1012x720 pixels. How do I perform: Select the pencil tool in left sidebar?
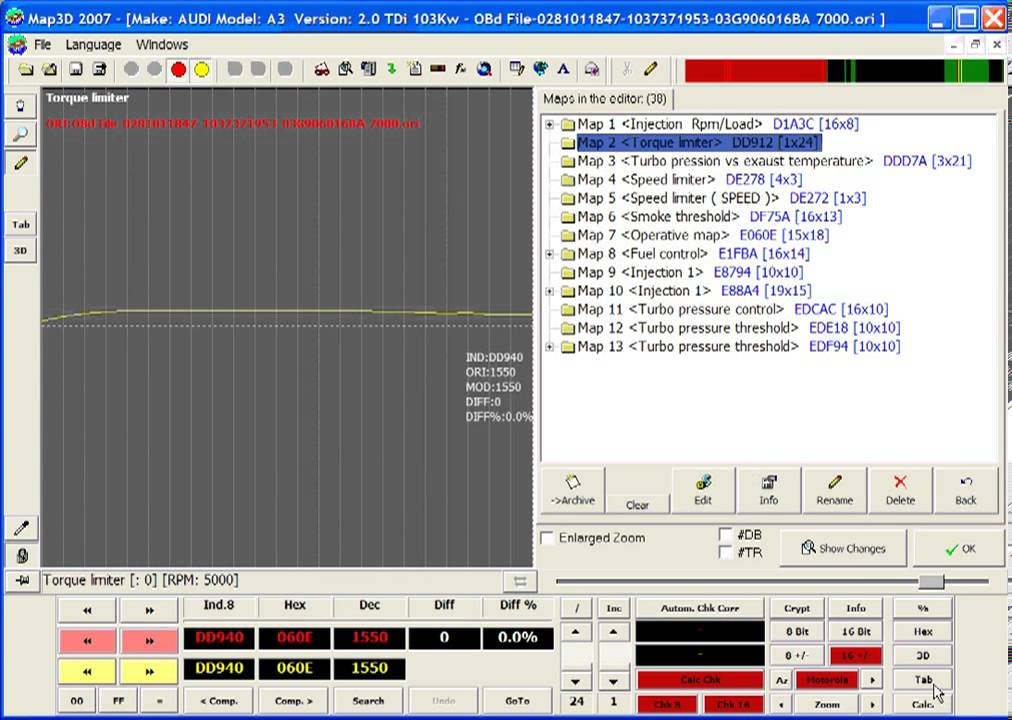tap(21, 163)
